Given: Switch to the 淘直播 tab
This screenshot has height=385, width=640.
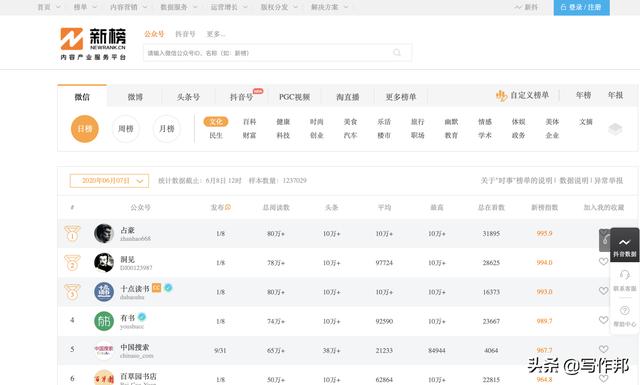Looking at the screenshot, I should (x=347, y=97).
